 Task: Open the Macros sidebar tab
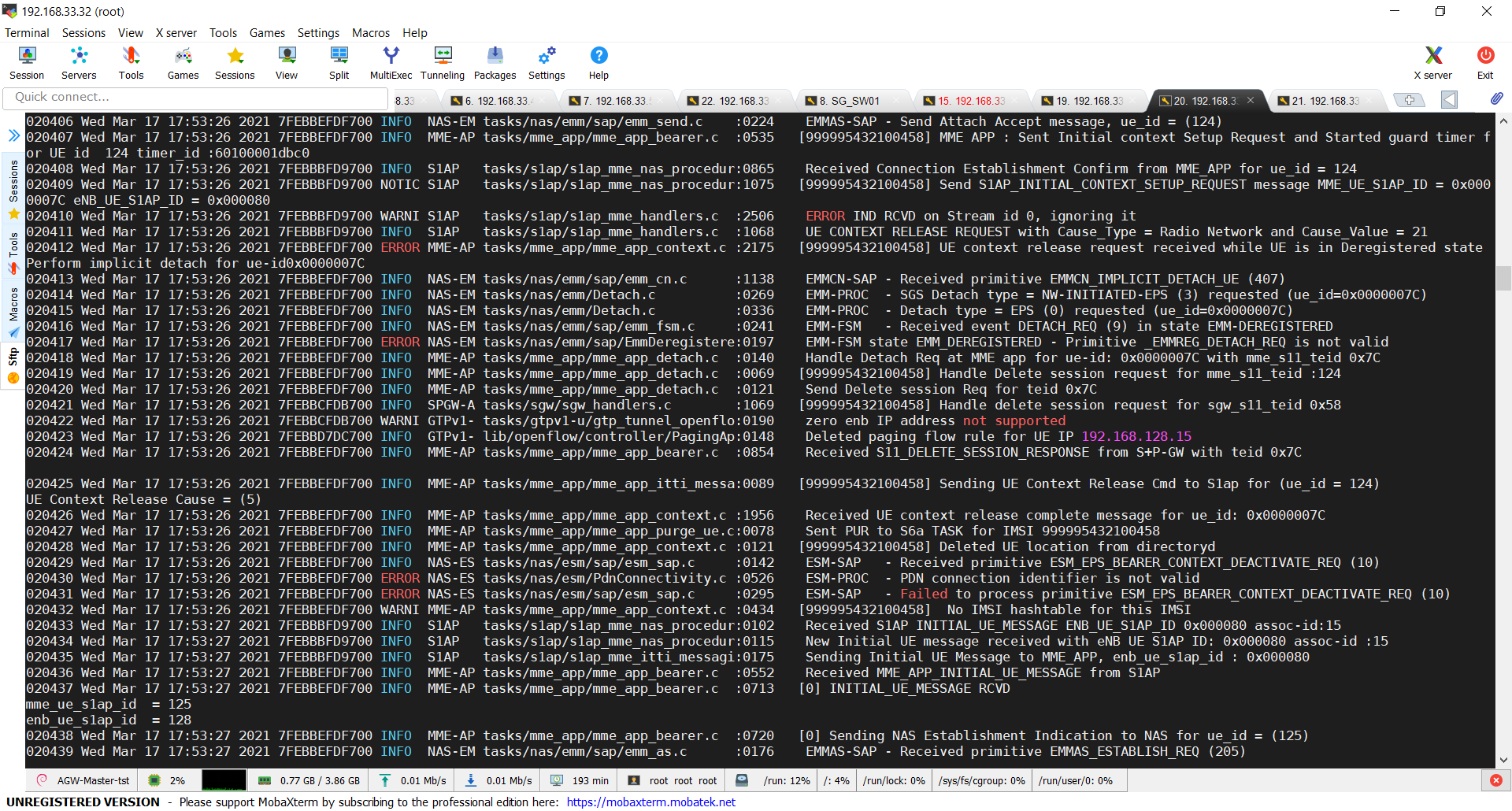[13, 313]
